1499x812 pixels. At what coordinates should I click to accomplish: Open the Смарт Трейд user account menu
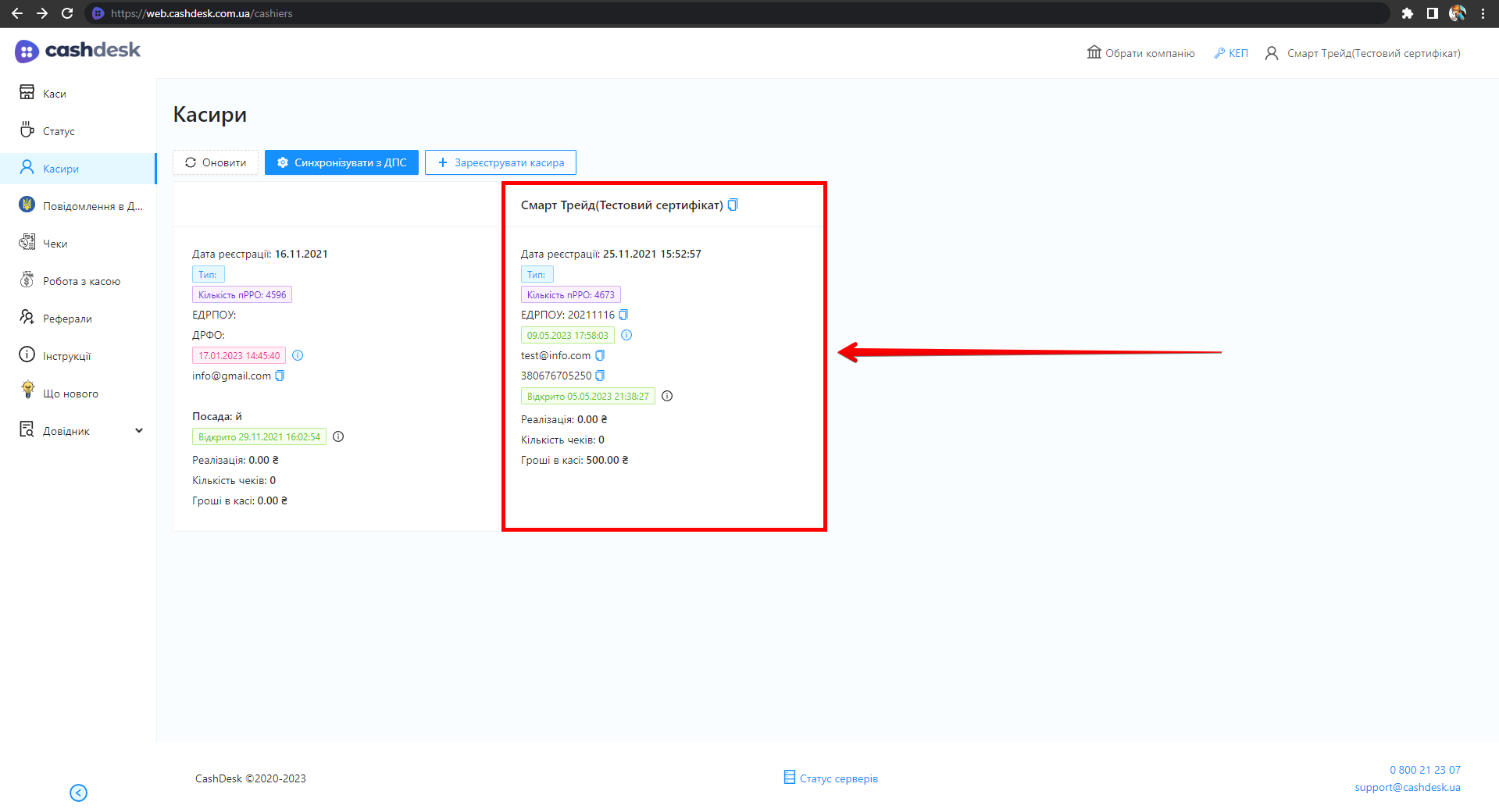coord(1363,53)
